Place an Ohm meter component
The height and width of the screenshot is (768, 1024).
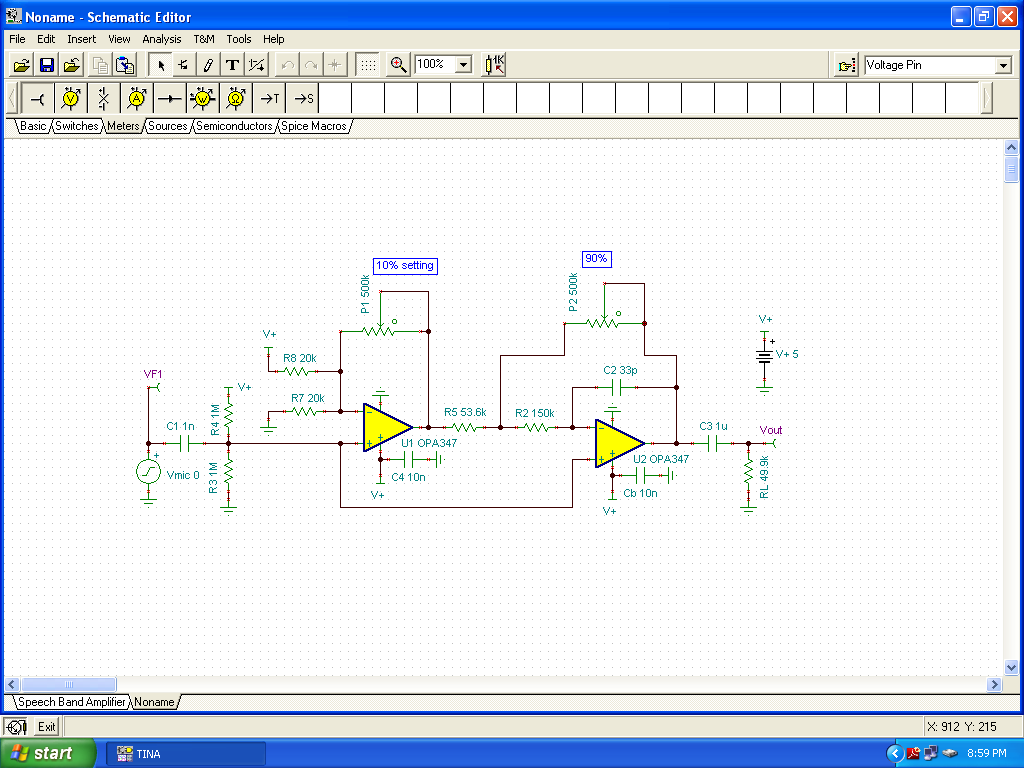tap(236, 99)
